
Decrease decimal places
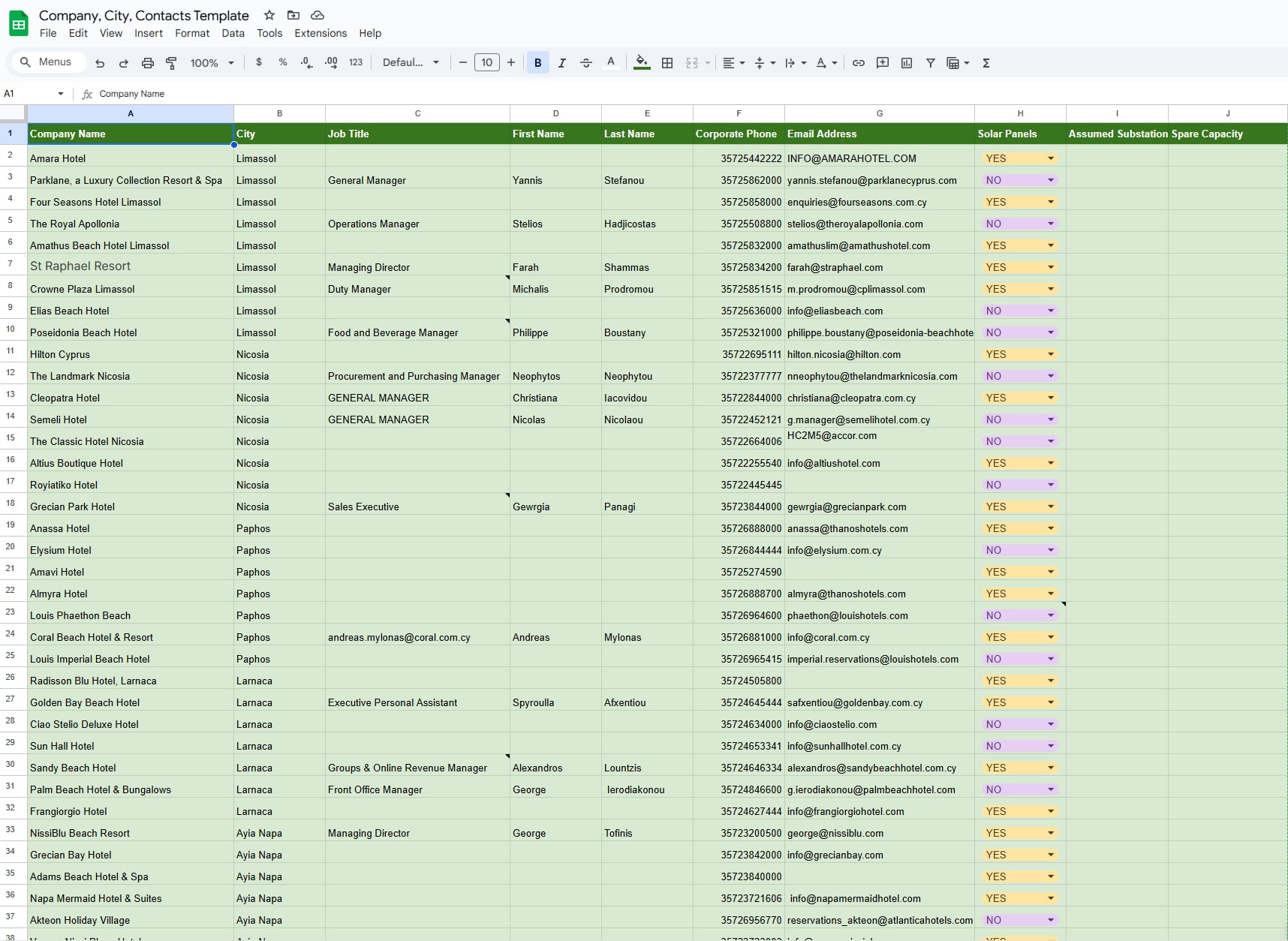306,62
